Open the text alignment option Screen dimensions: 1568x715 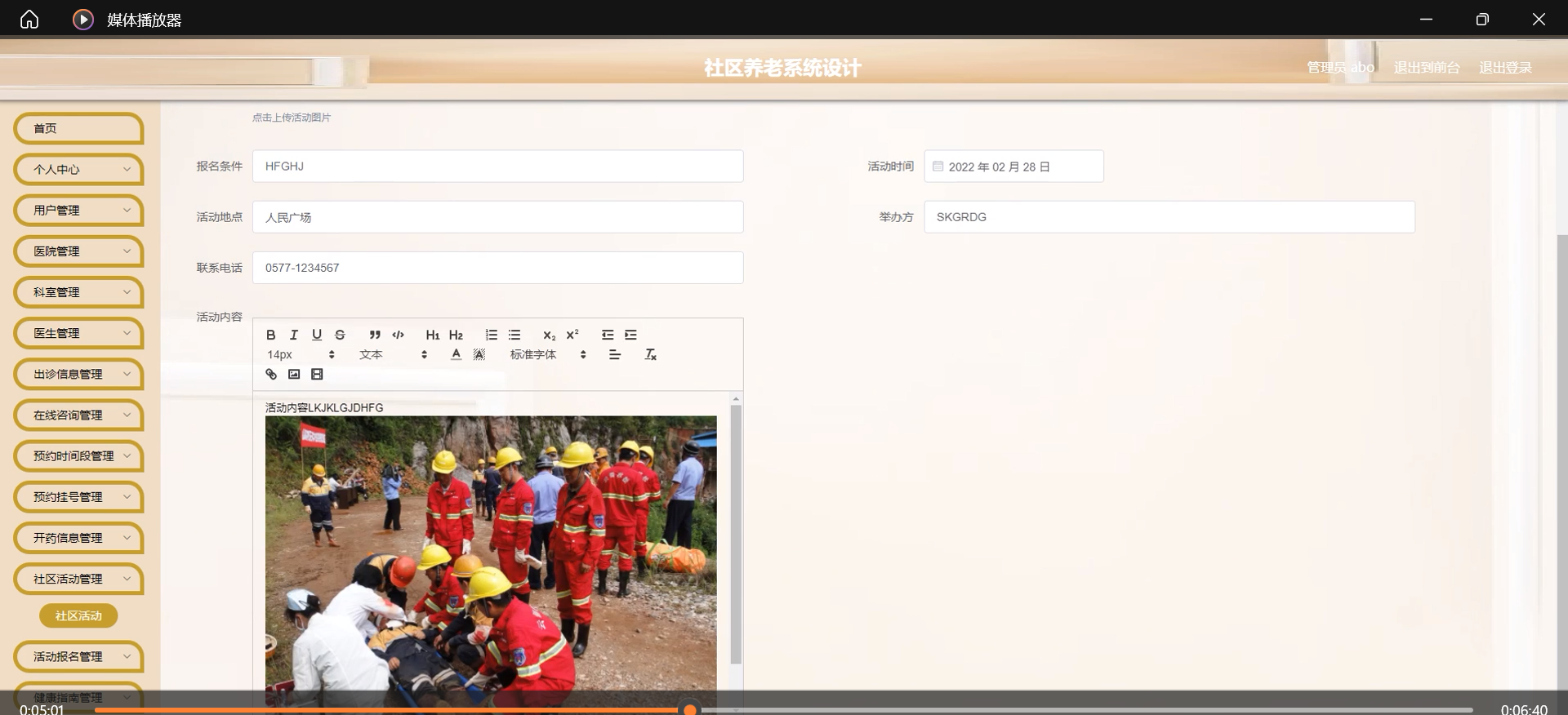(615, 354)
